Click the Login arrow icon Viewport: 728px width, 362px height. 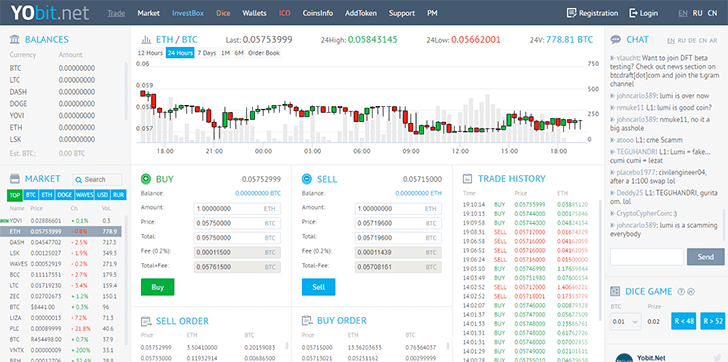[633, 13]
